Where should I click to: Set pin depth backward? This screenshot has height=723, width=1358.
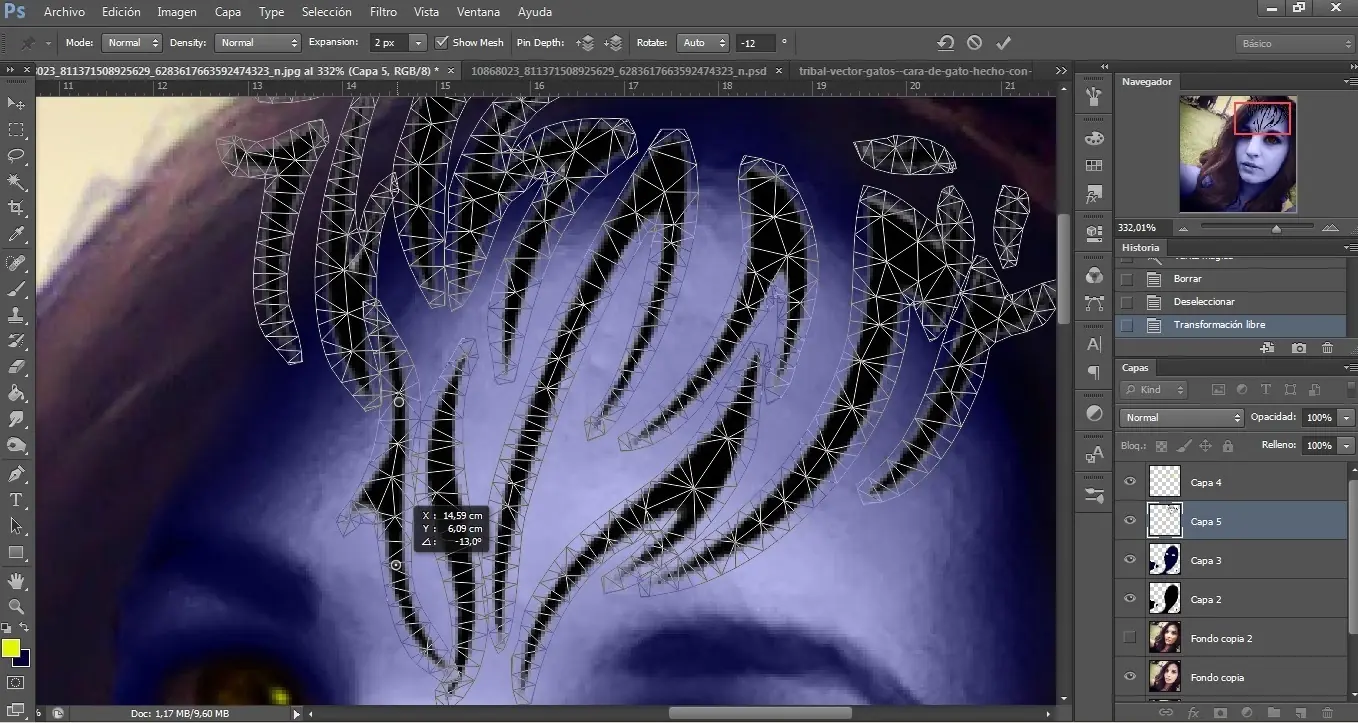pyautogui.click(x=615, y=43)
